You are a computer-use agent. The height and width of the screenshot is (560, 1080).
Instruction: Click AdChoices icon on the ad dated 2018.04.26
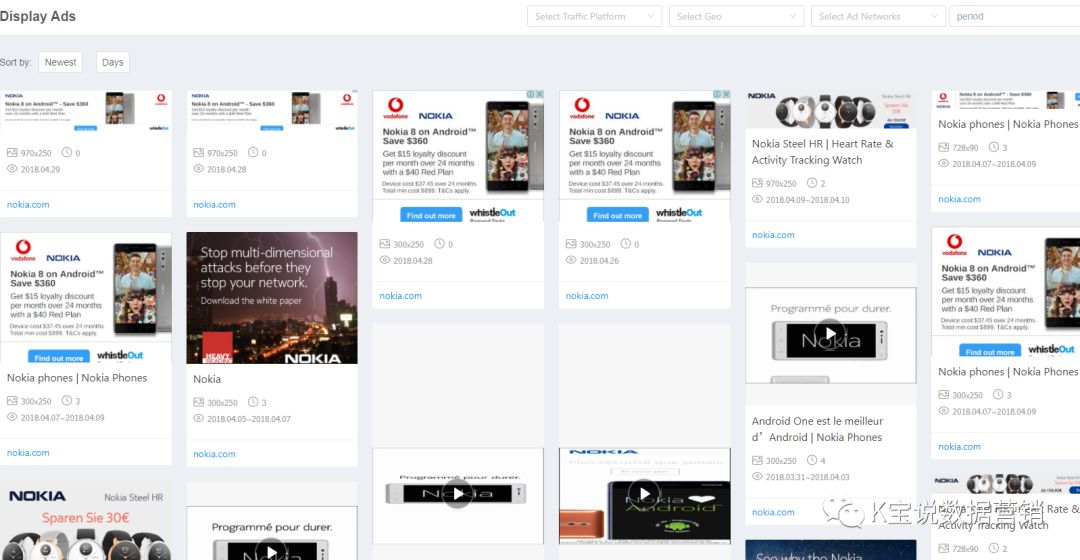[718, 94]
